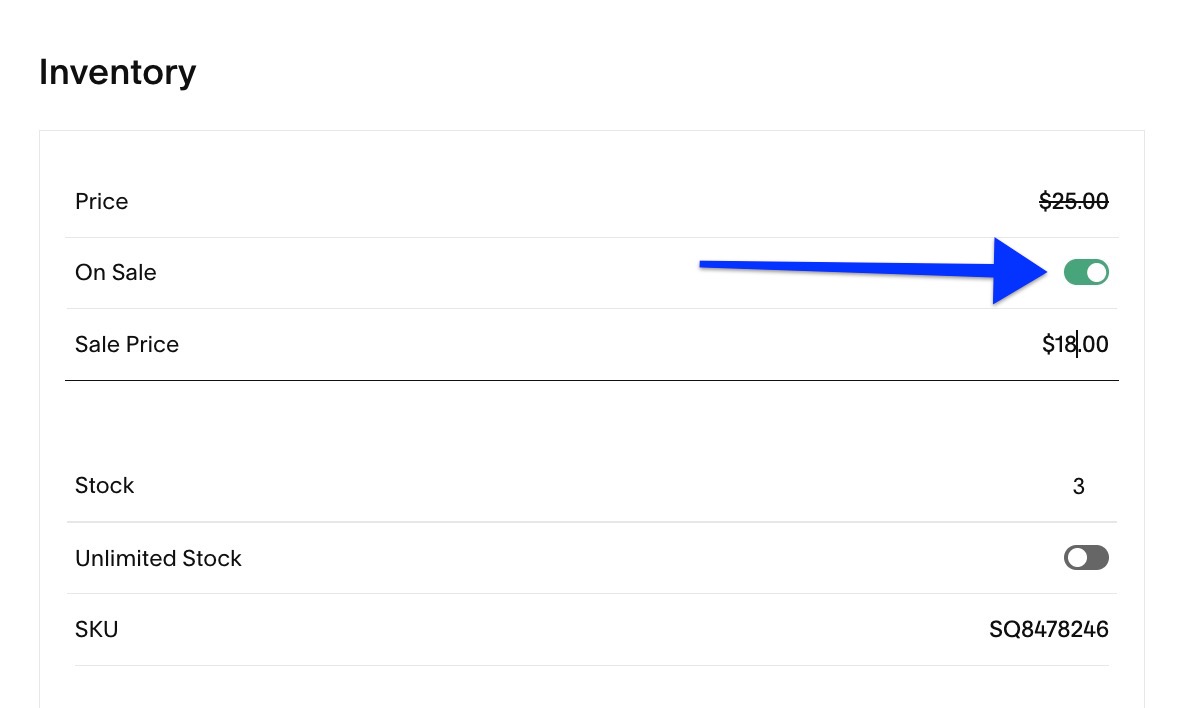This screenshot has width=1184, height=708.
Task: Click the white knob of On Sale switch
Action: pyautogui.click(x=1096, y=272)
